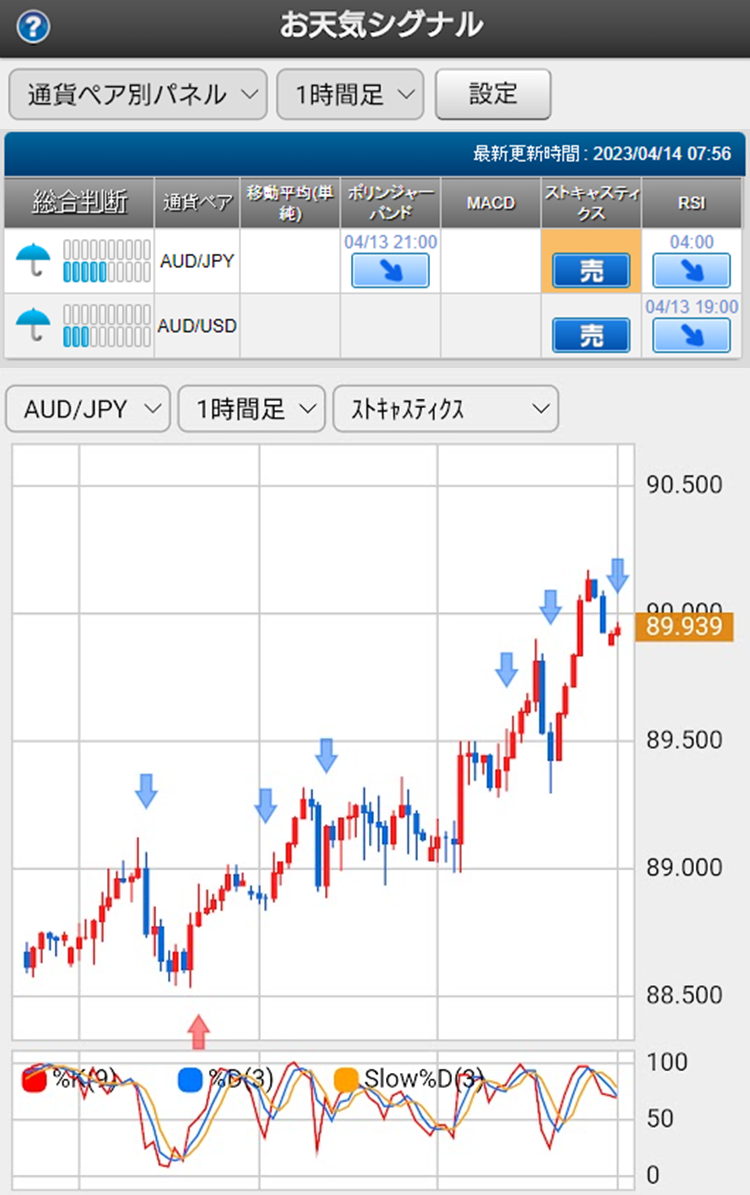
Task: Click the 設定 button
Action: click(x=493, y=95)
